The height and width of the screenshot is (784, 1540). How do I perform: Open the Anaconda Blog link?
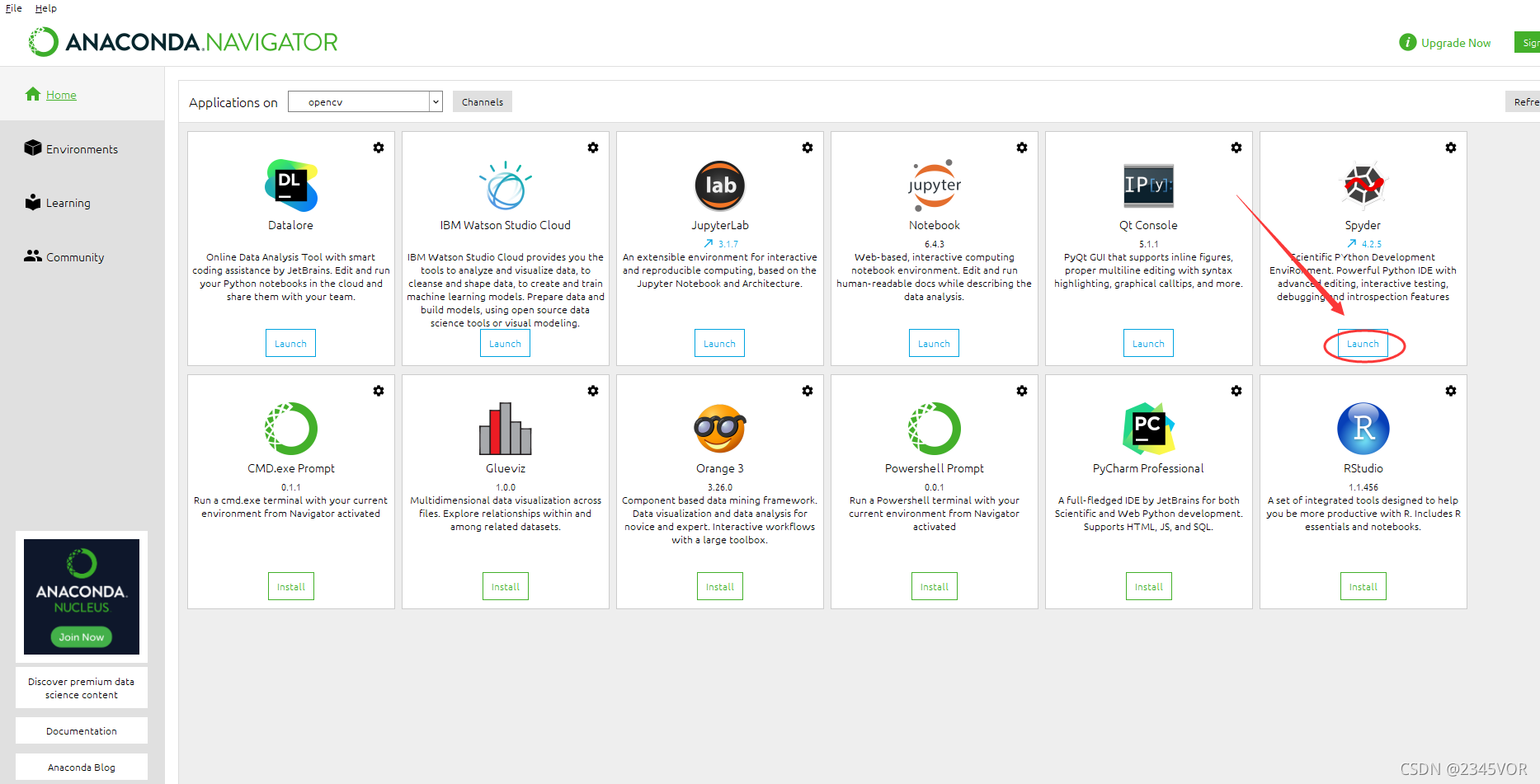coord(82,767)
